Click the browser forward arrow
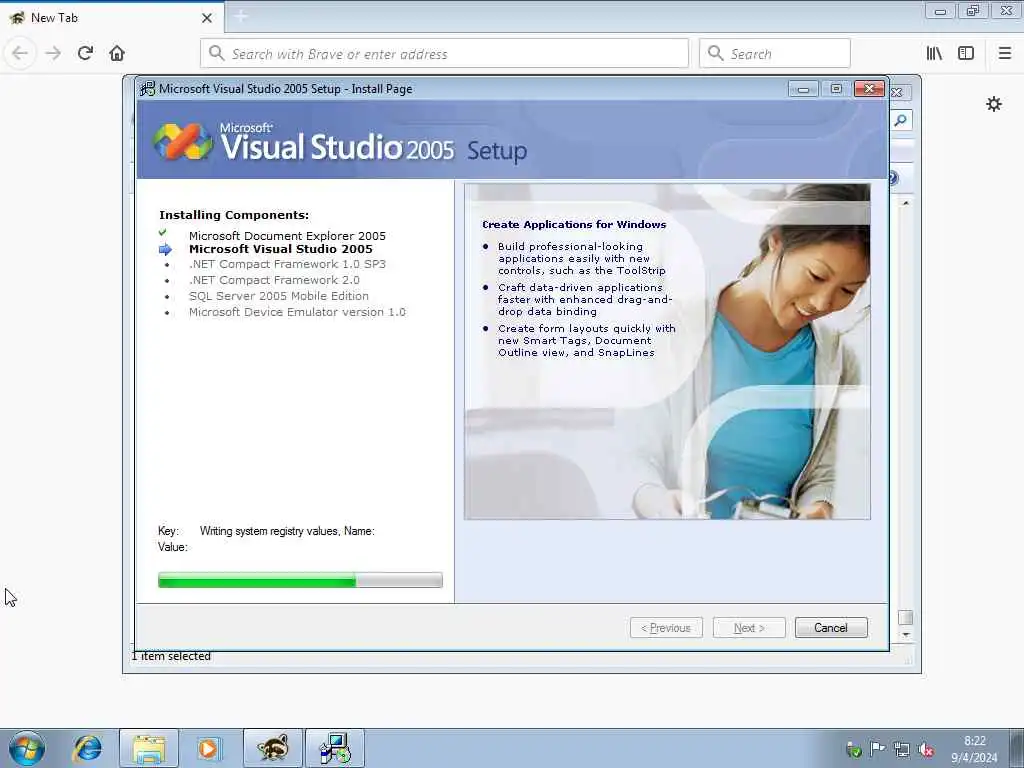1024x768 pixels. click(53, 53)
